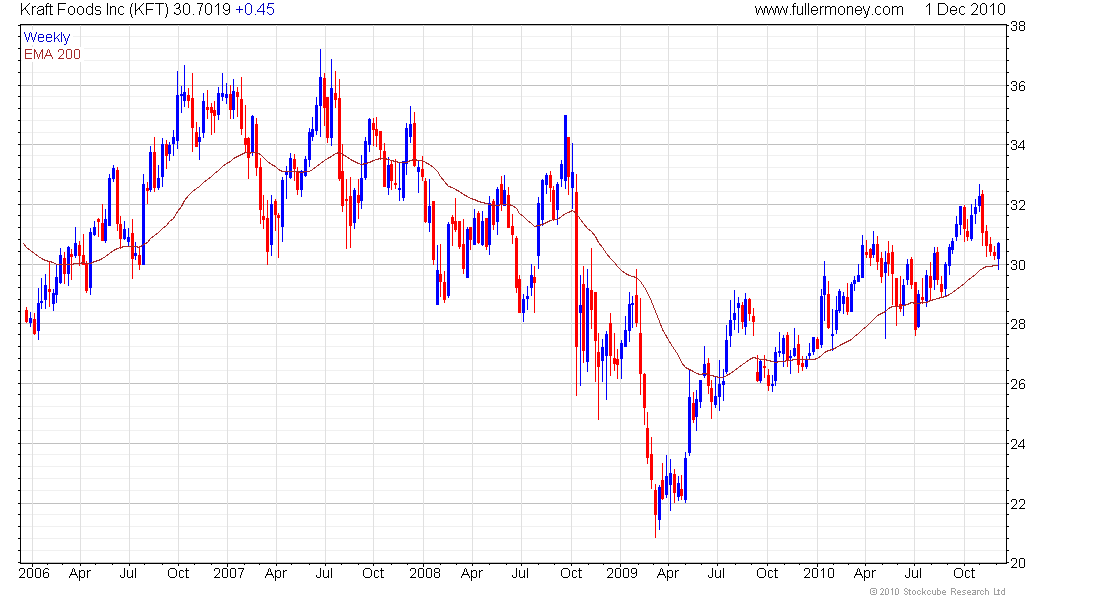
Task: Click the 38 price axis label
Action: (1018, 27)
